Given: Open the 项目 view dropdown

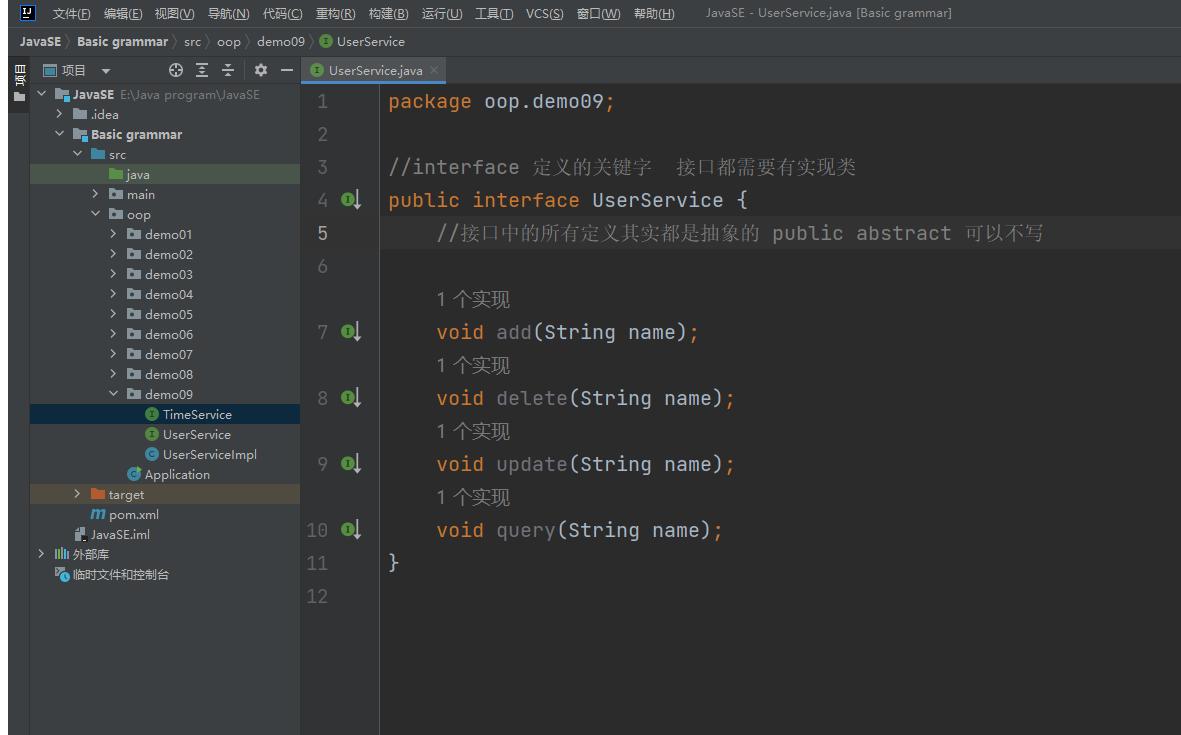Looking at the screenshot, I should coord(106,71).
